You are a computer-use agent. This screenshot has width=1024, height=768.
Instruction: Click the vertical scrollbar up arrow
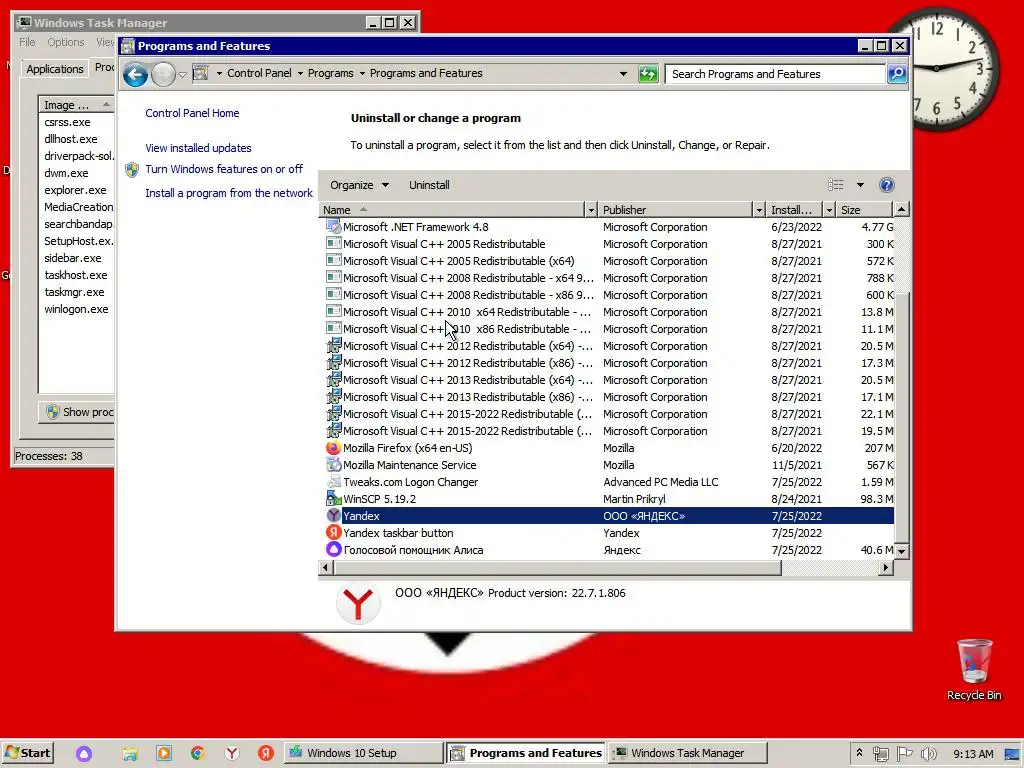pos(901,210)
